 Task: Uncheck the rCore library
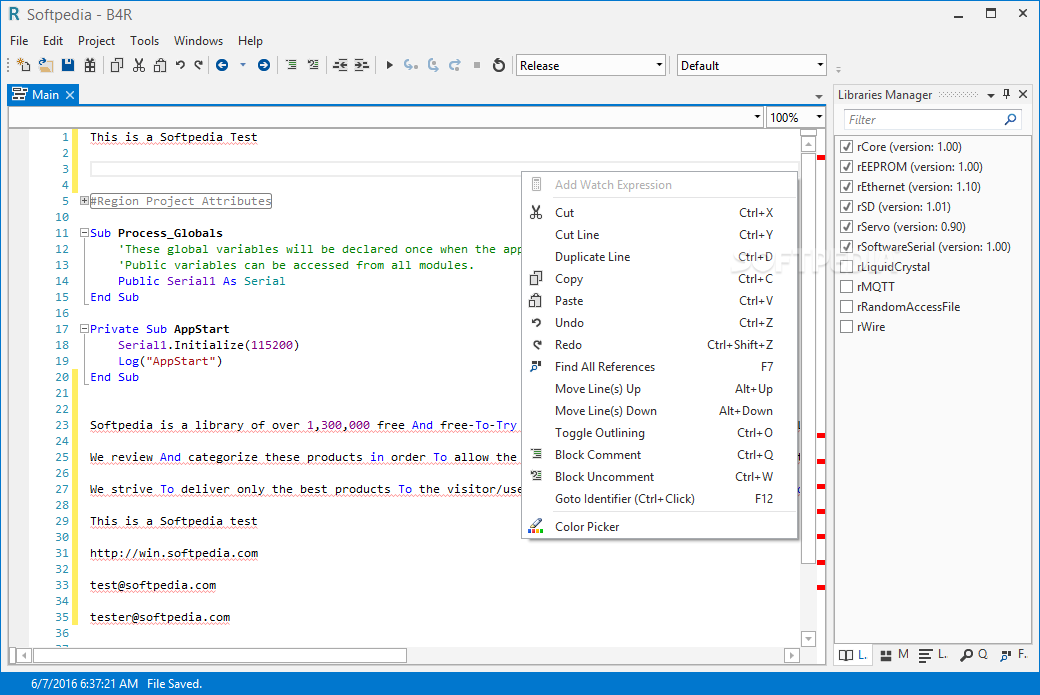click(846, 147)
